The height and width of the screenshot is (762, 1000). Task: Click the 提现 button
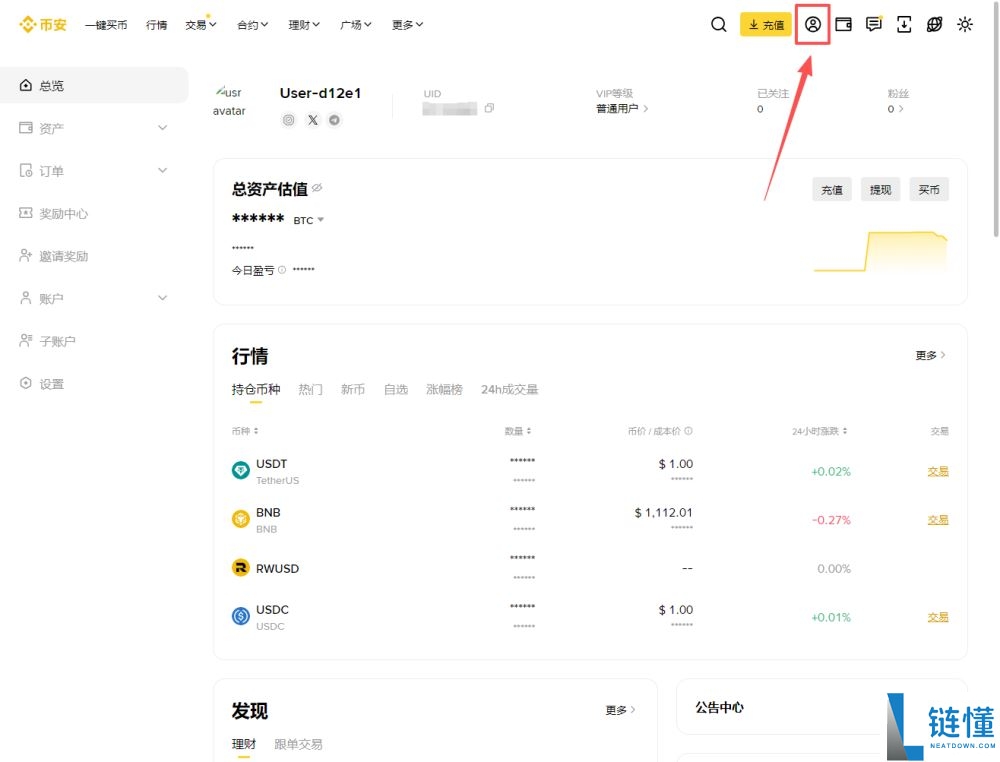(880, 189)
